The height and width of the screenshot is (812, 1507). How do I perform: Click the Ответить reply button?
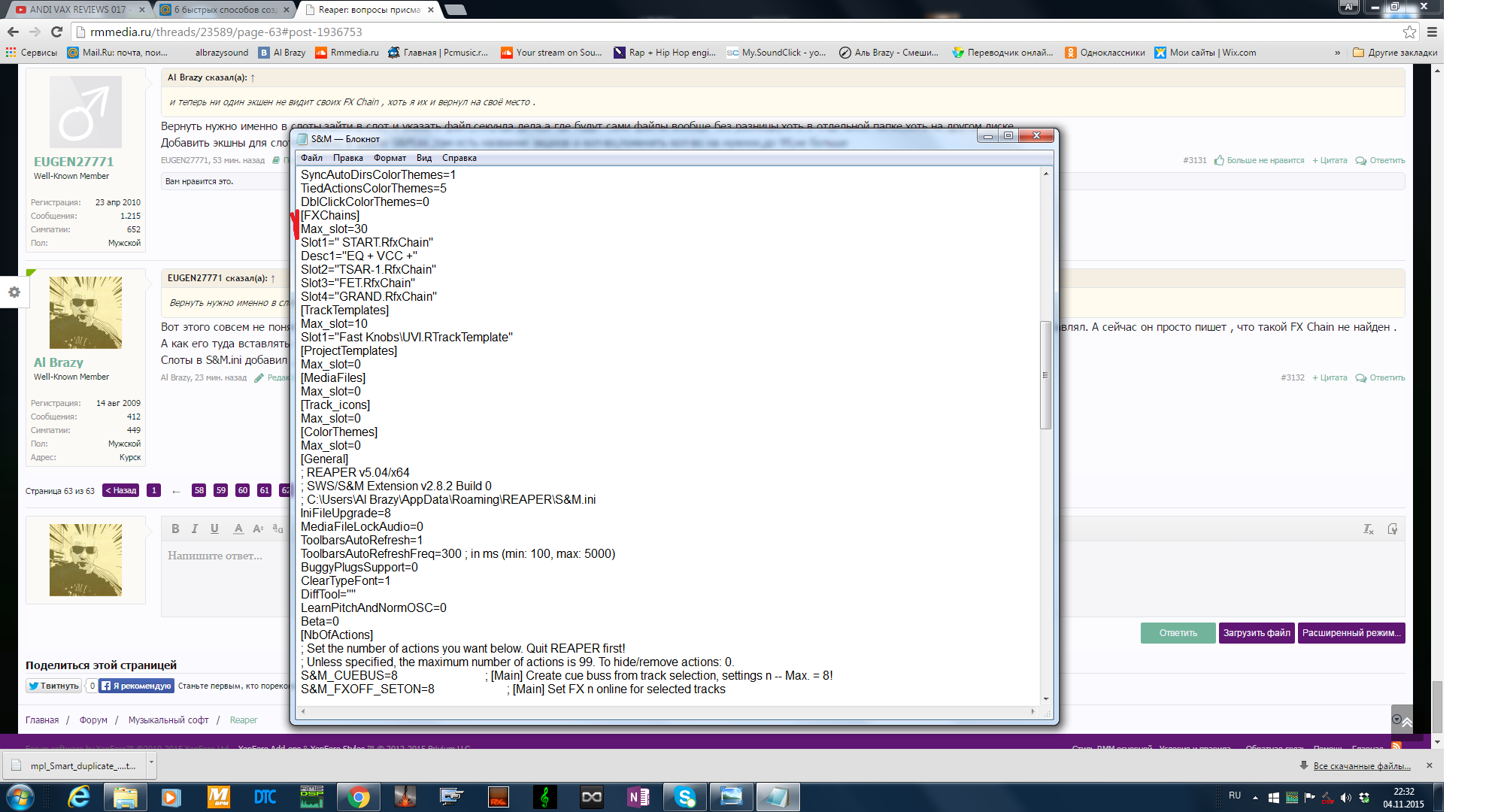(x=1178, y=633)
